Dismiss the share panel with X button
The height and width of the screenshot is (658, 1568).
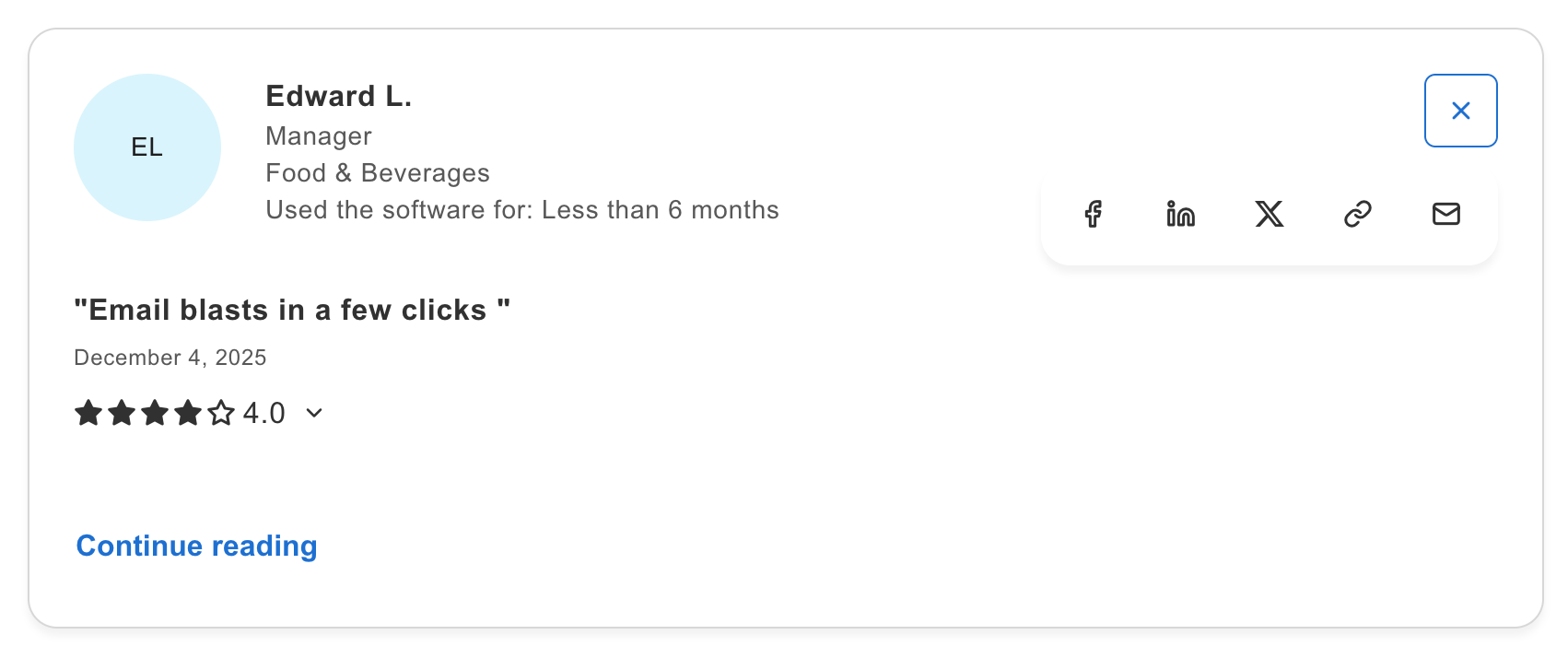1460,110
